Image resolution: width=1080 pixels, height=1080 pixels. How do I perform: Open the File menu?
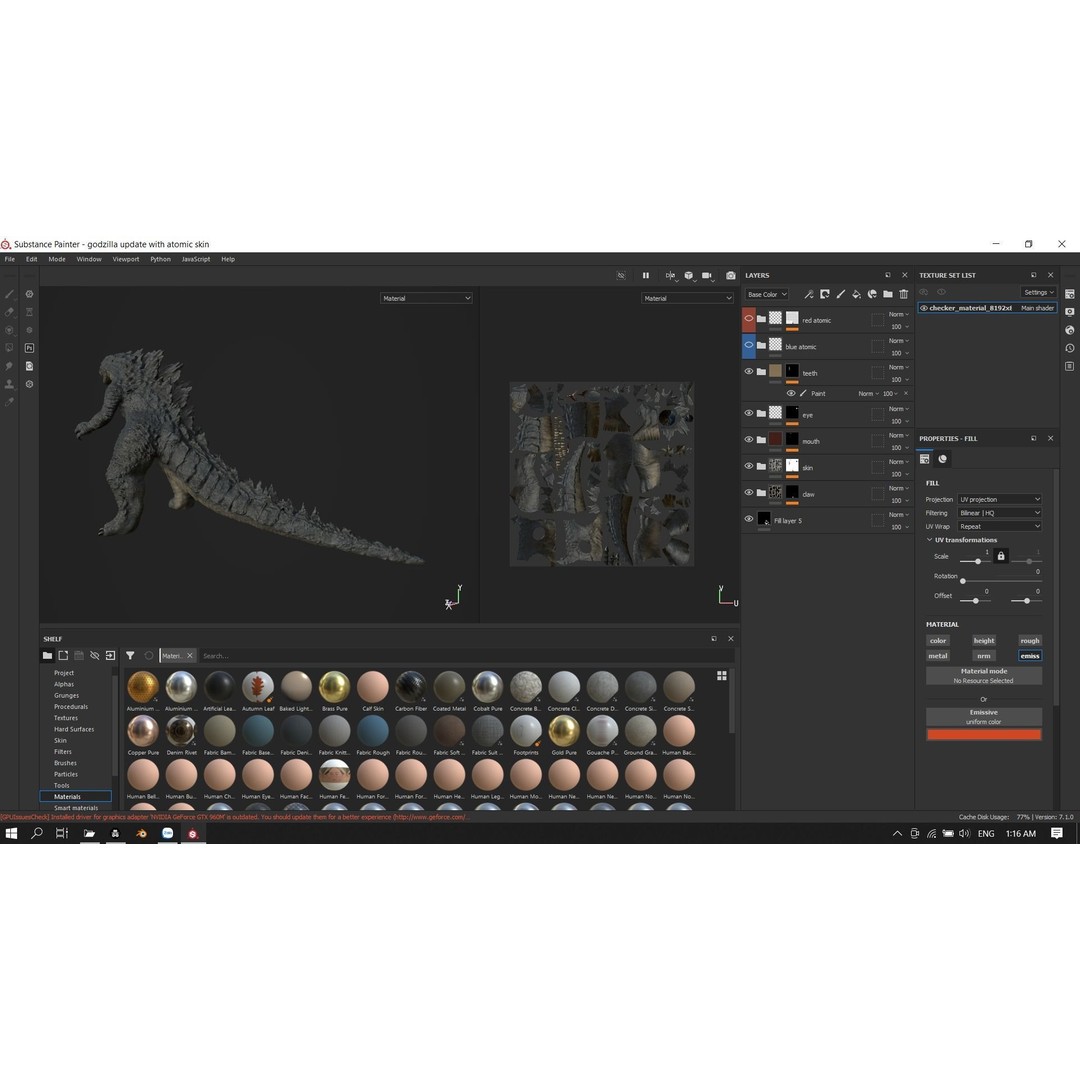pos(10,259)
